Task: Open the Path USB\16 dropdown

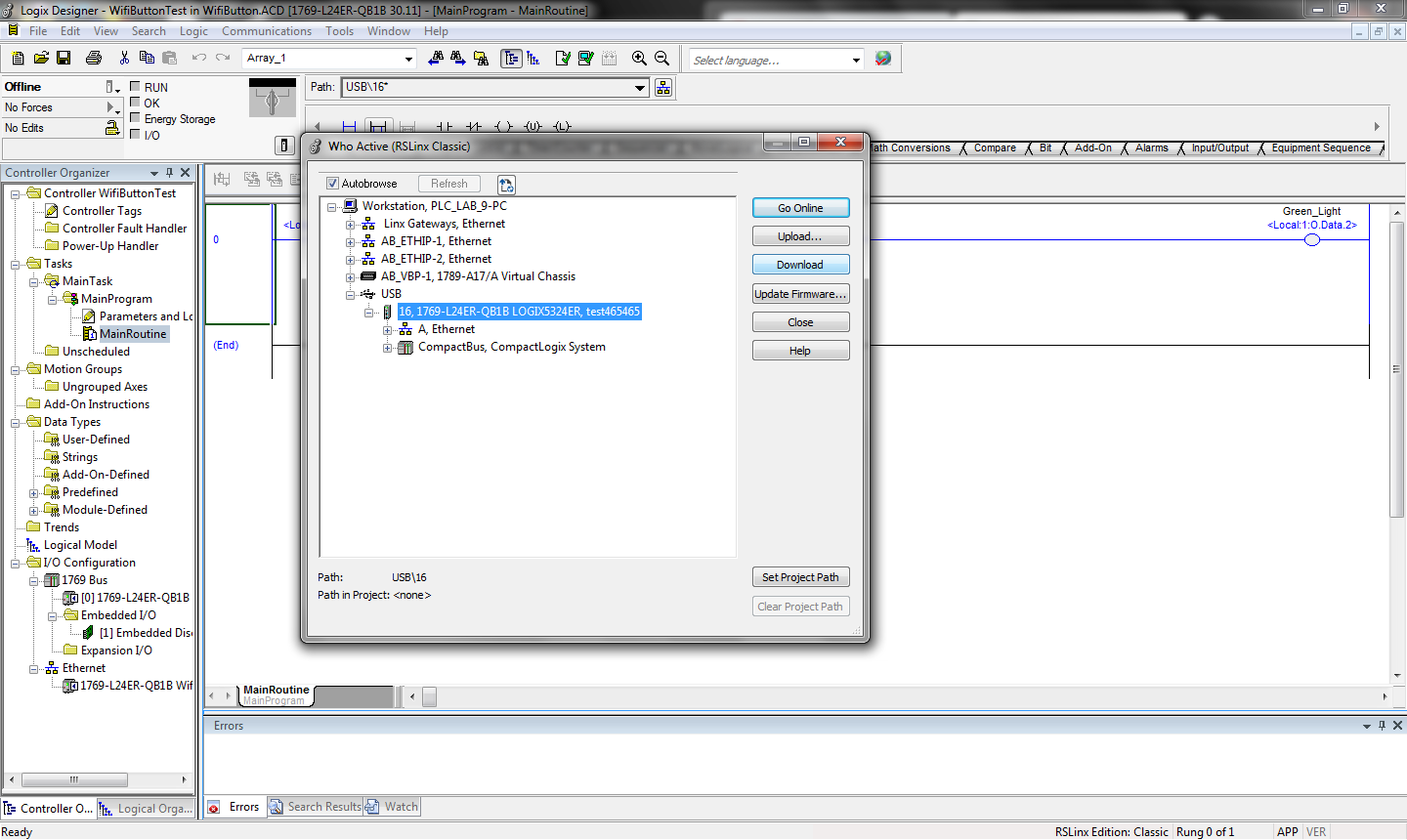Action: click(x=640, y=88)
